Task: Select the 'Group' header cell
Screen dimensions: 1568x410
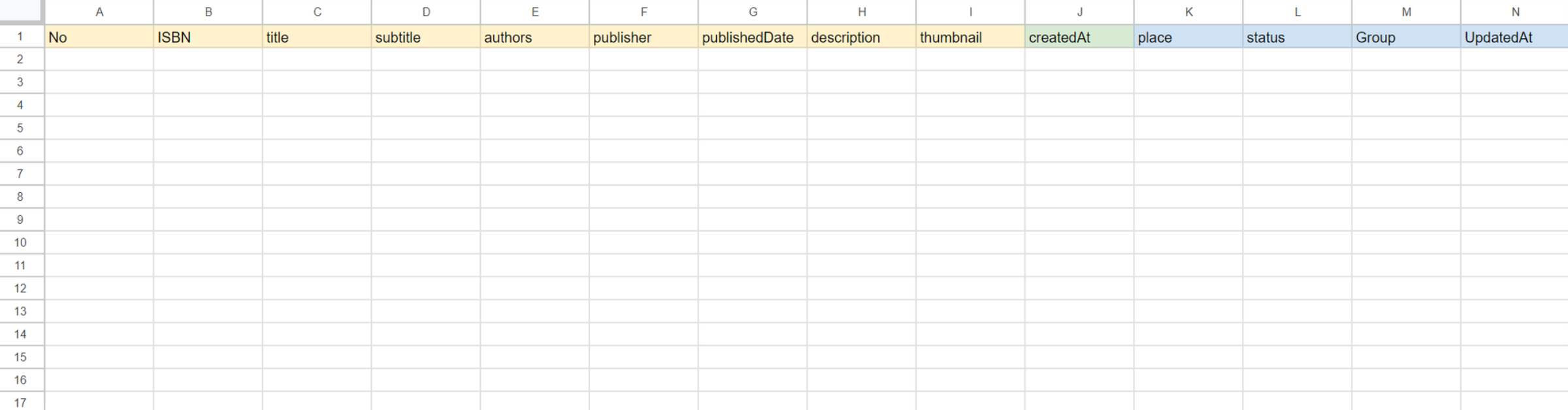Action: pos(1406,37)
